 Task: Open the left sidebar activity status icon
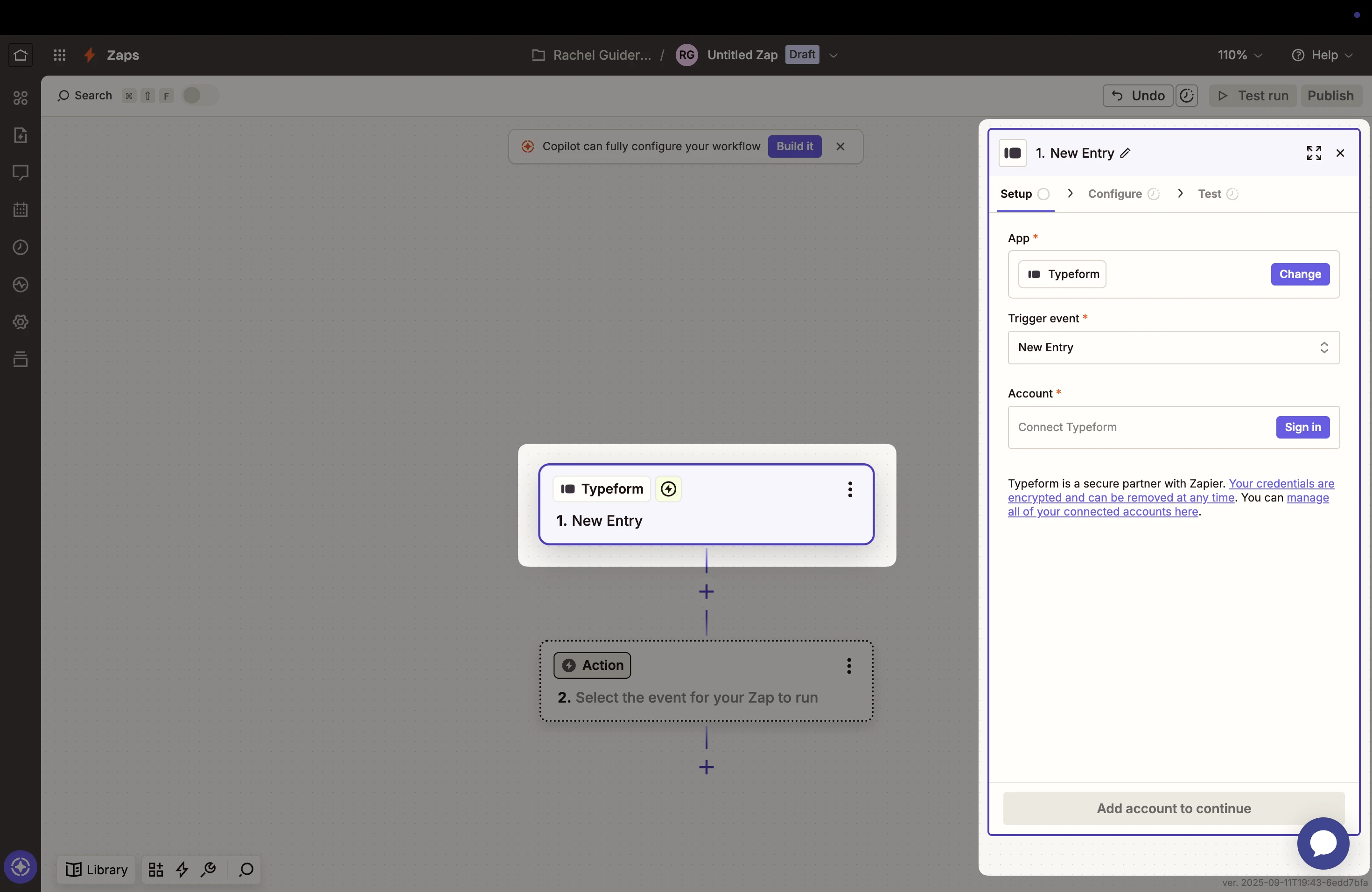tap(20, 285)
